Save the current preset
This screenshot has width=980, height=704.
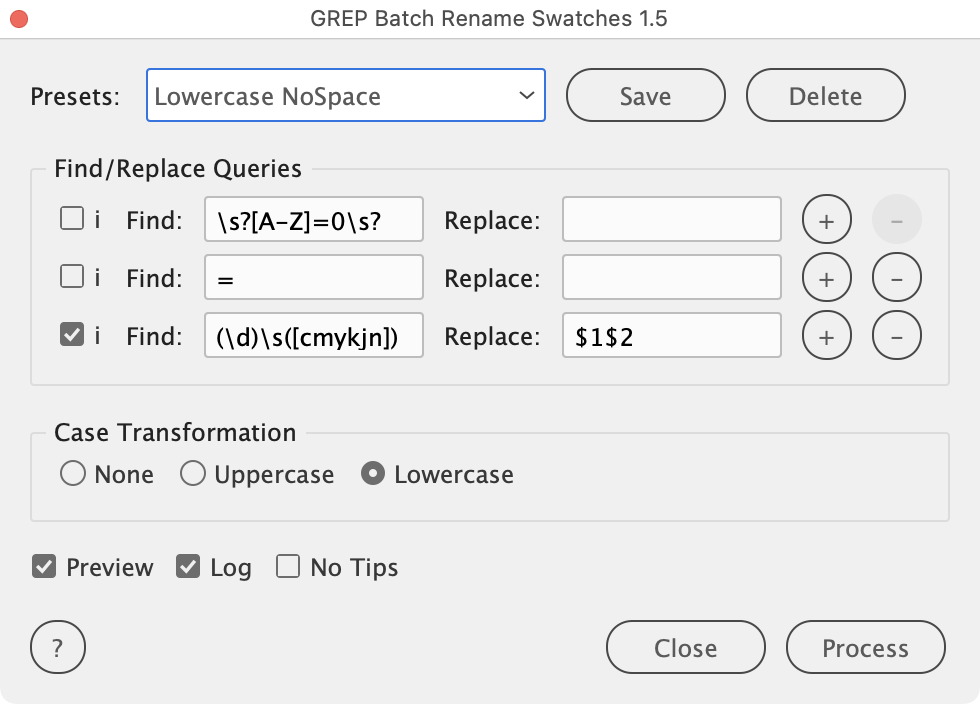(x=645, y=96)
